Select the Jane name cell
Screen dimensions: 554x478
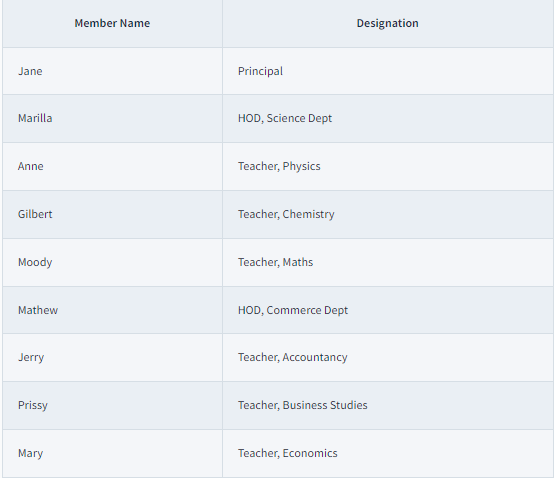112,71
